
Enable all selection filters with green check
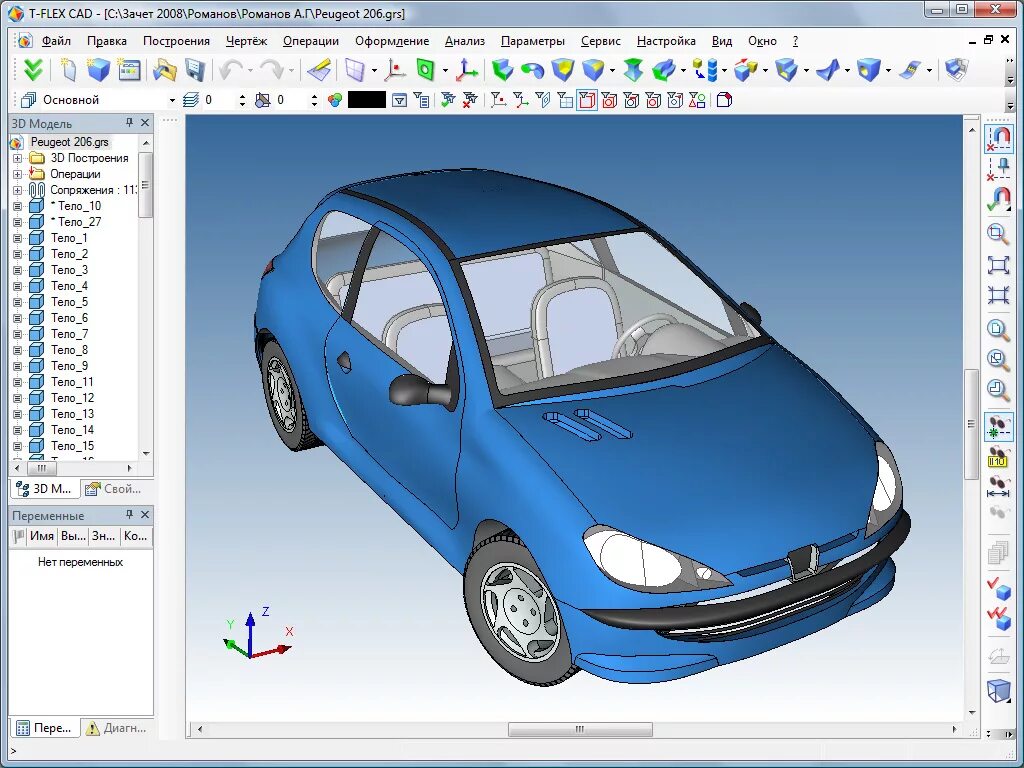(x=448, y=100)
